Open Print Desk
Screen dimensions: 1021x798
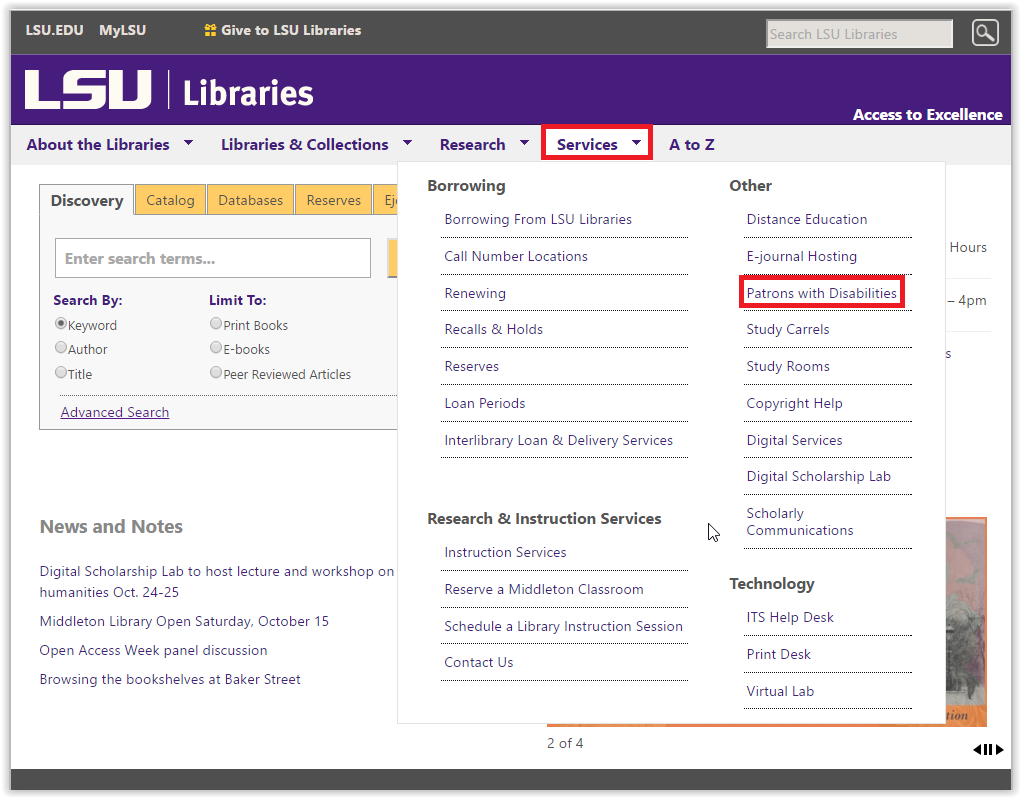778,655
